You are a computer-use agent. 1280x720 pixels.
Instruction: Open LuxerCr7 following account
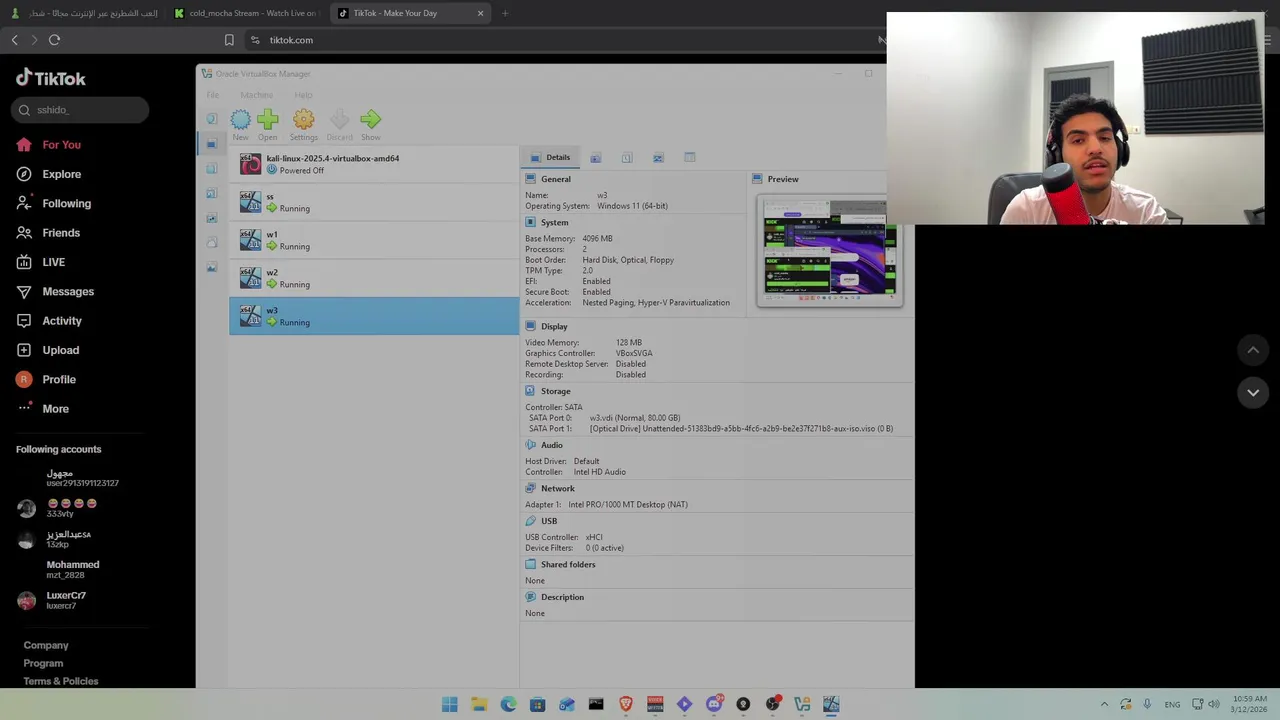68,600
